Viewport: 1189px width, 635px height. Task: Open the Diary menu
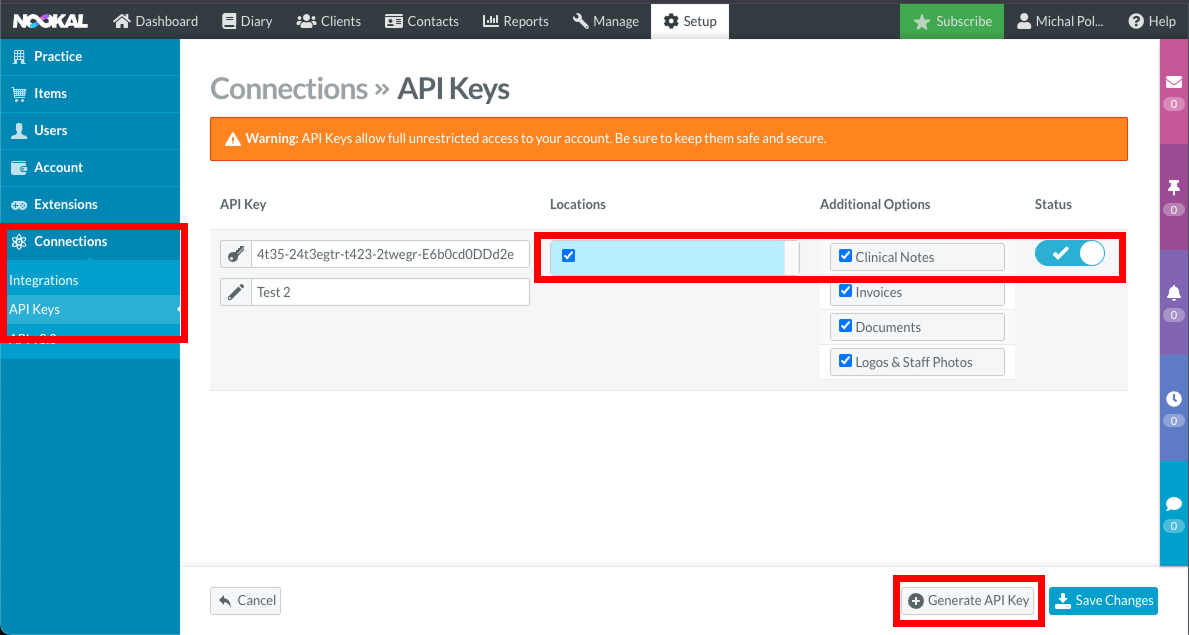tap(247, 21)
